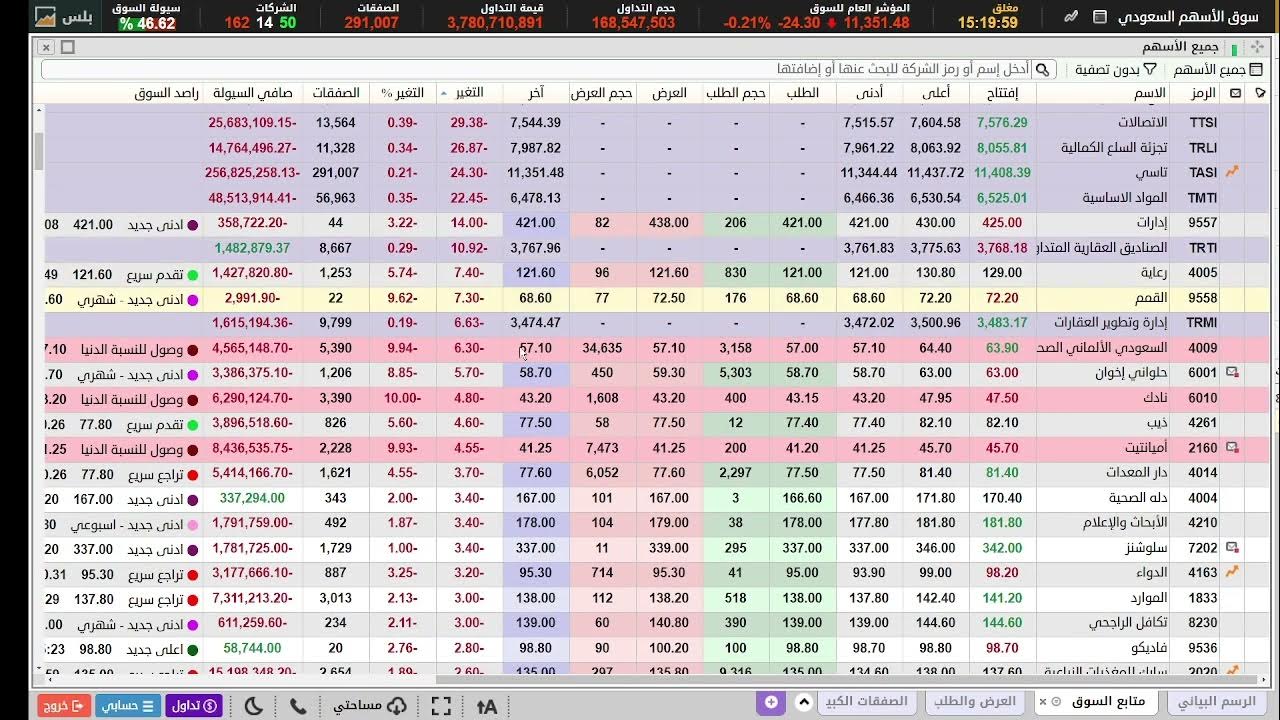1280x720 pixels.
Task: Click the search magnifier icon
Action: [1042, 69]
